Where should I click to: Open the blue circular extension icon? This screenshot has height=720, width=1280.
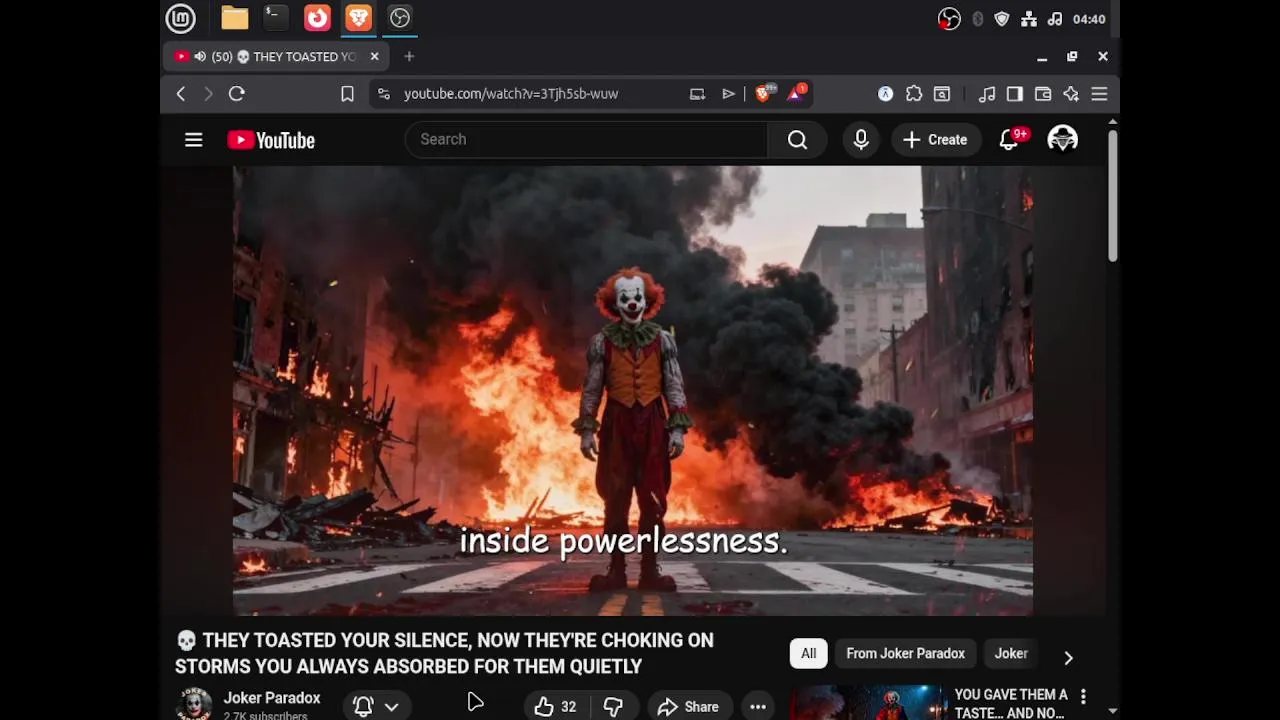tap(885, 94)
